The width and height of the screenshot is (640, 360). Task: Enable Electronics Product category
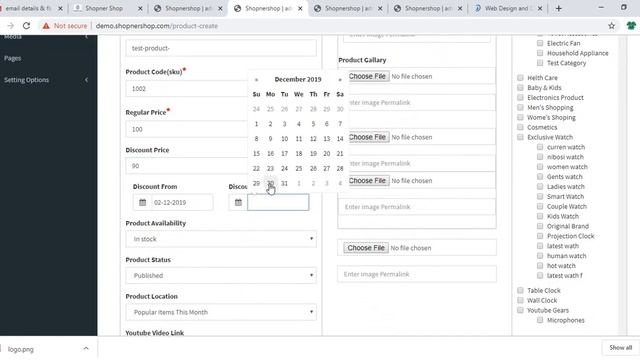(520, 97)
